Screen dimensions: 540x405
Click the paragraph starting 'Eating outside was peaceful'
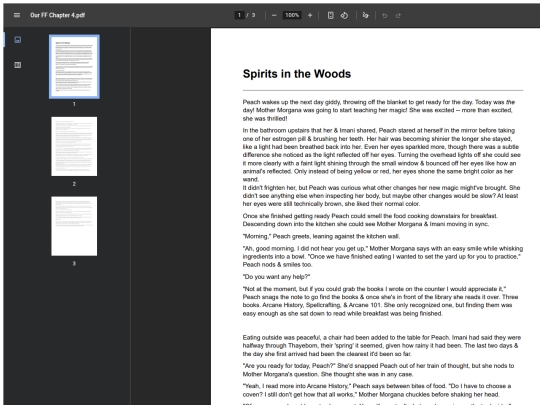click(382, 345)
